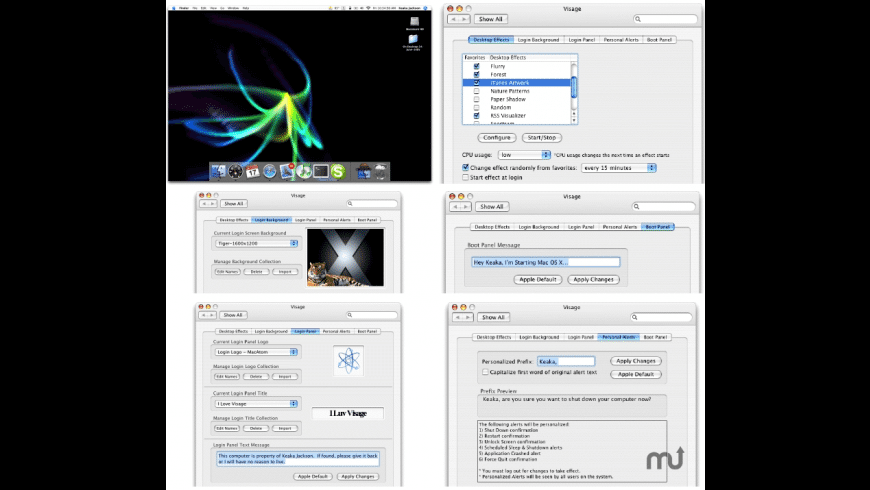Image resolution: width=870 pixels, height=490 pixels.
Task: Click Show All in Desktop Effects window
Action: pos(490,19)
